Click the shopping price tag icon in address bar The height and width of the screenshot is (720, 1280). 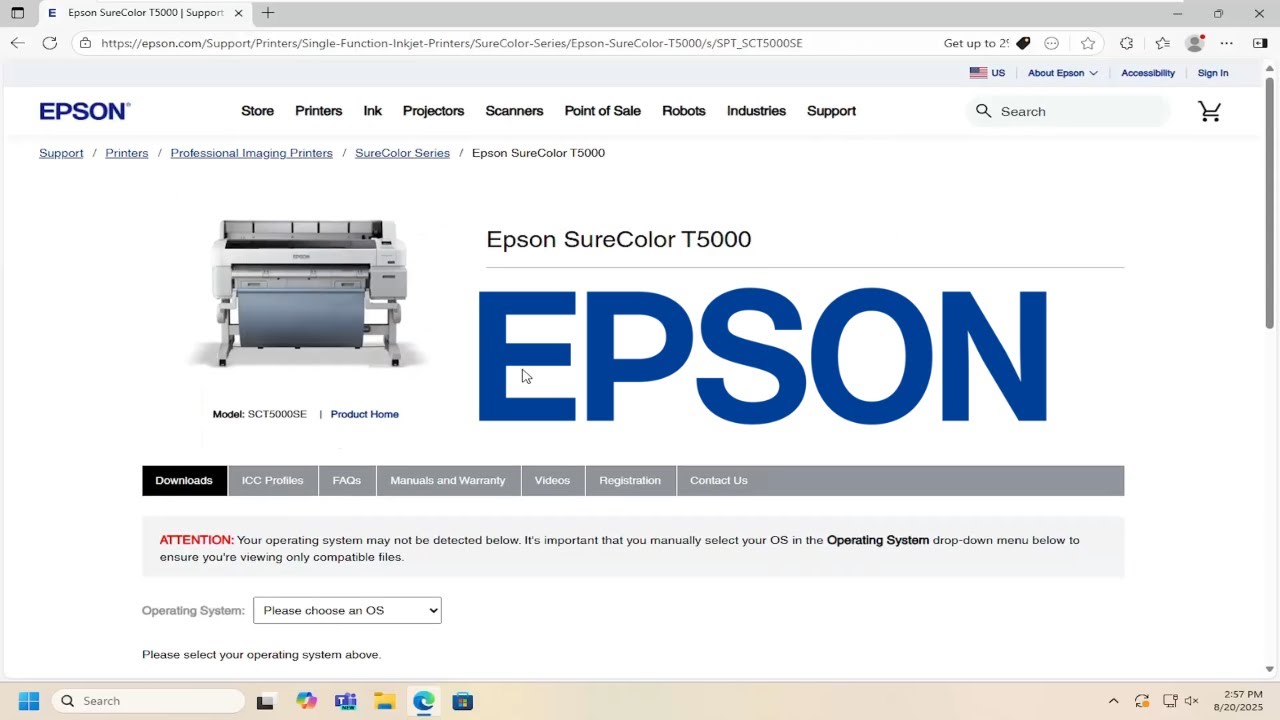1023,43
